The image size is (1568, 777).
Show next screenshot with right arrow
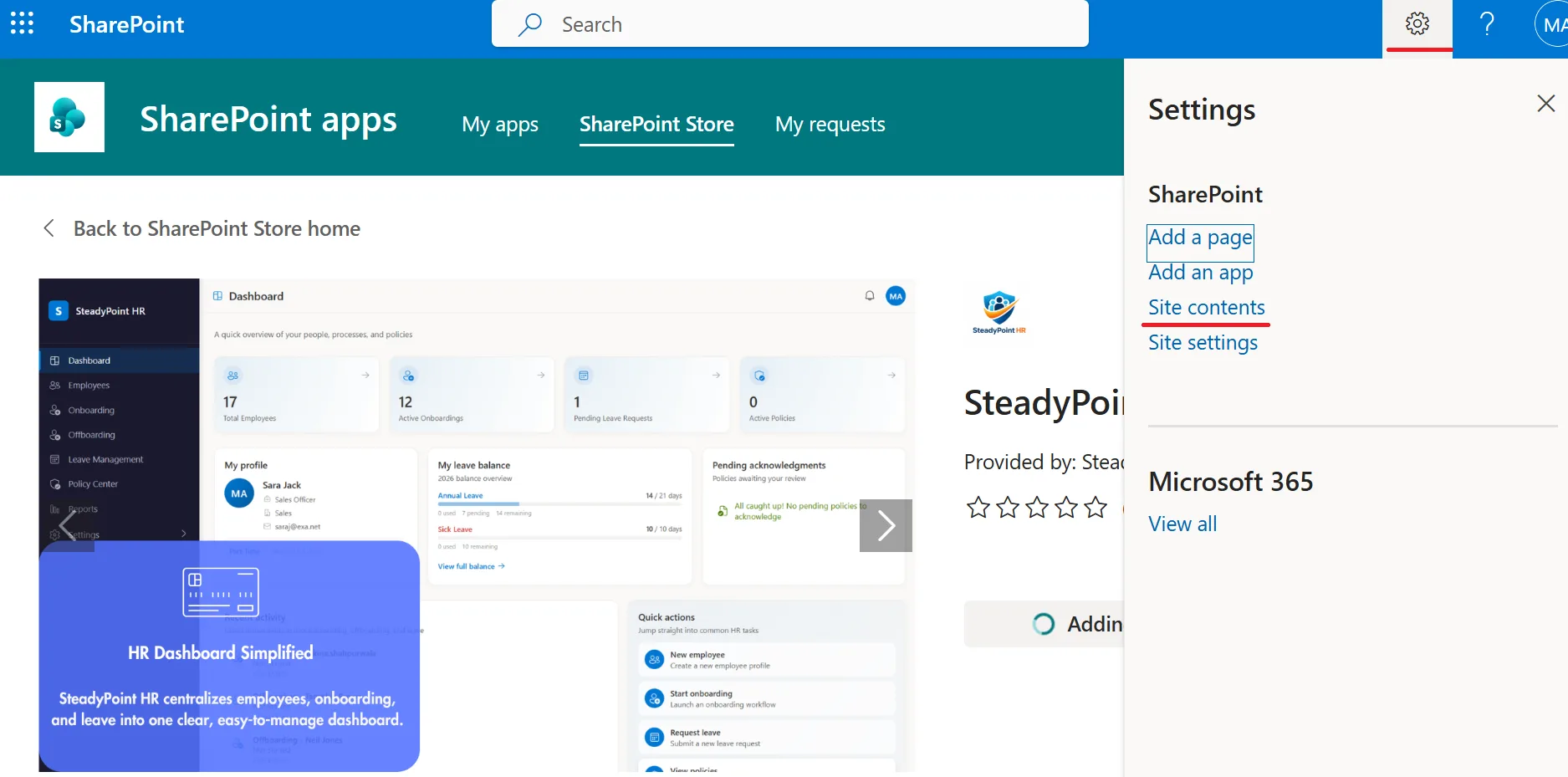coord(886,525)
